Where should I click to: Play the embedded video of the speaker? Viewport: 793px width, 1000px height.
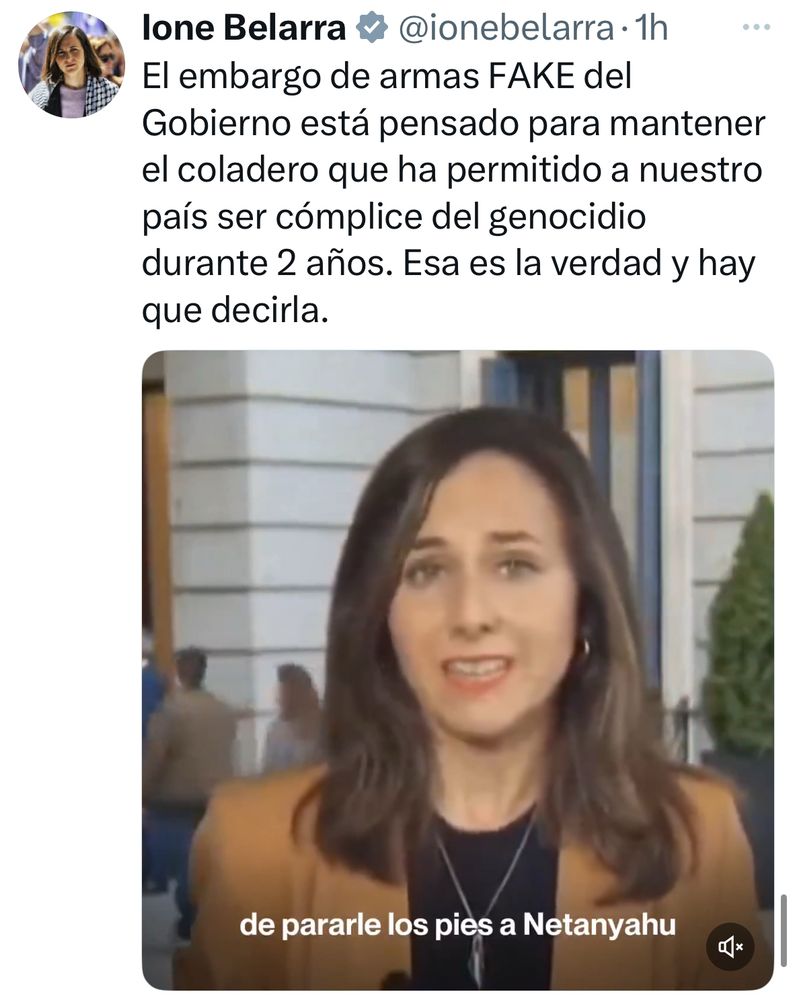point(457,670)
